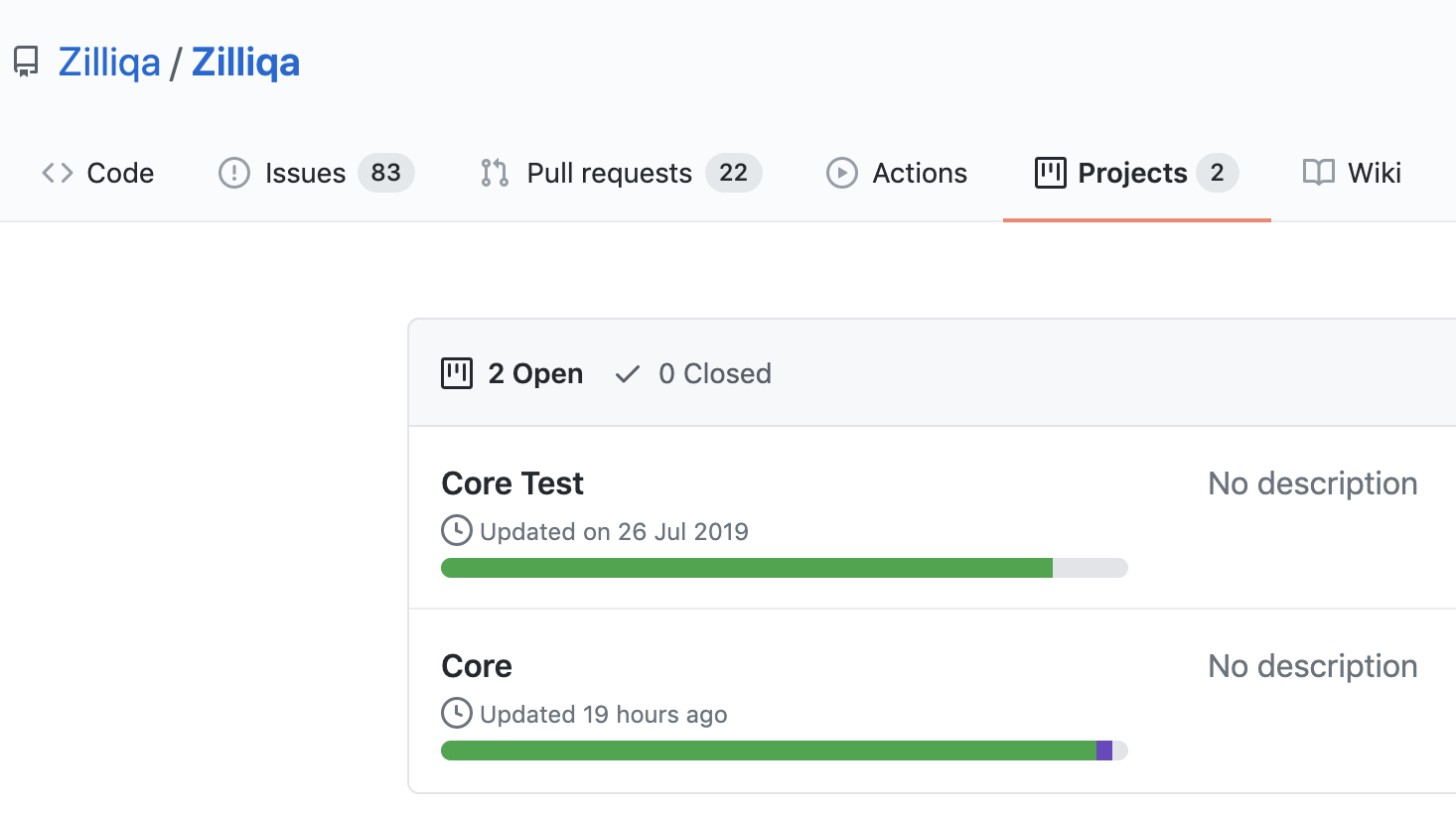Click the Projects counter badge showing 2

(x=1217, y=173)
